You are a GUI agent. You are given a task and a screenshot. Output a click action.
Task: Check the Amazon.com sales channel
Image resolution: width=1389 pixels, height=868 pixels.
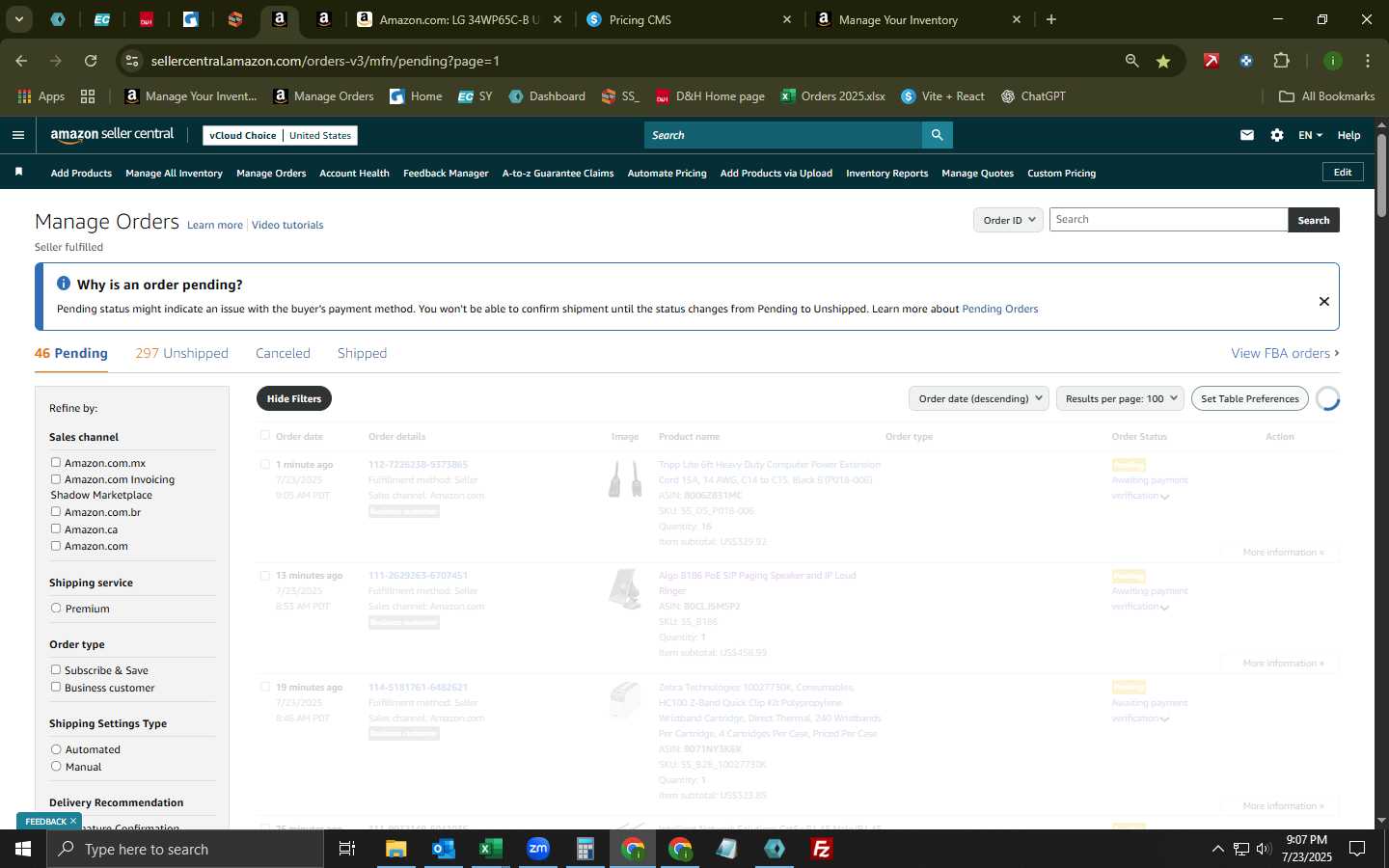[x=56, y=546]
